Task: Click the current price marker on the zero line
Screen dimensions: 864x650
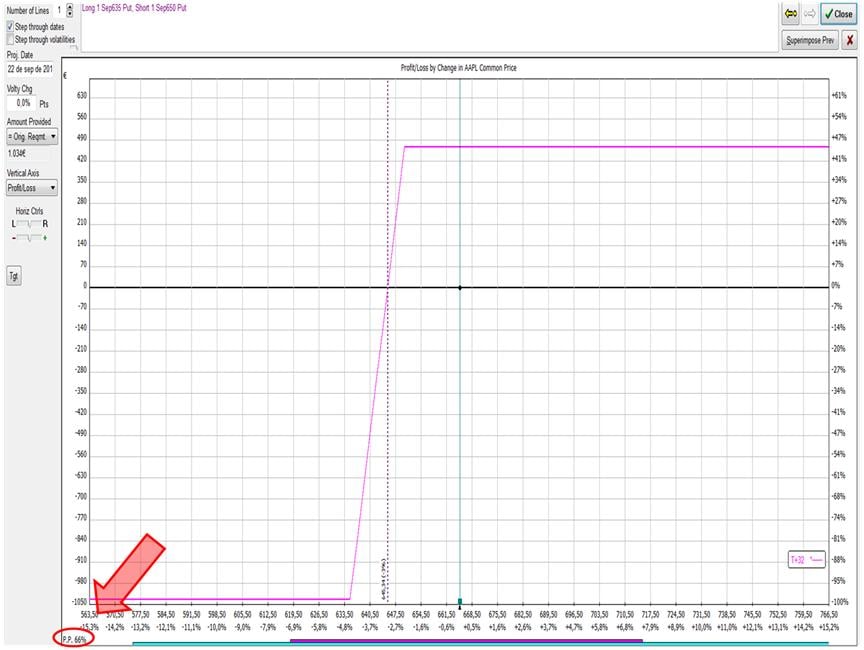Action: coord(460,288)
